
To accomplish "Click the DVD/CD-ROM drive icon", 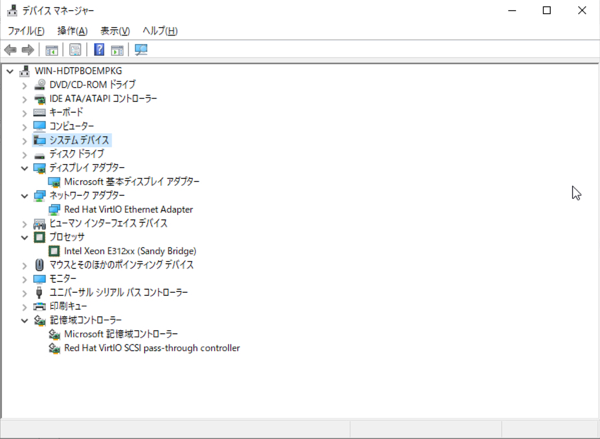I will [x=39, y=85].
